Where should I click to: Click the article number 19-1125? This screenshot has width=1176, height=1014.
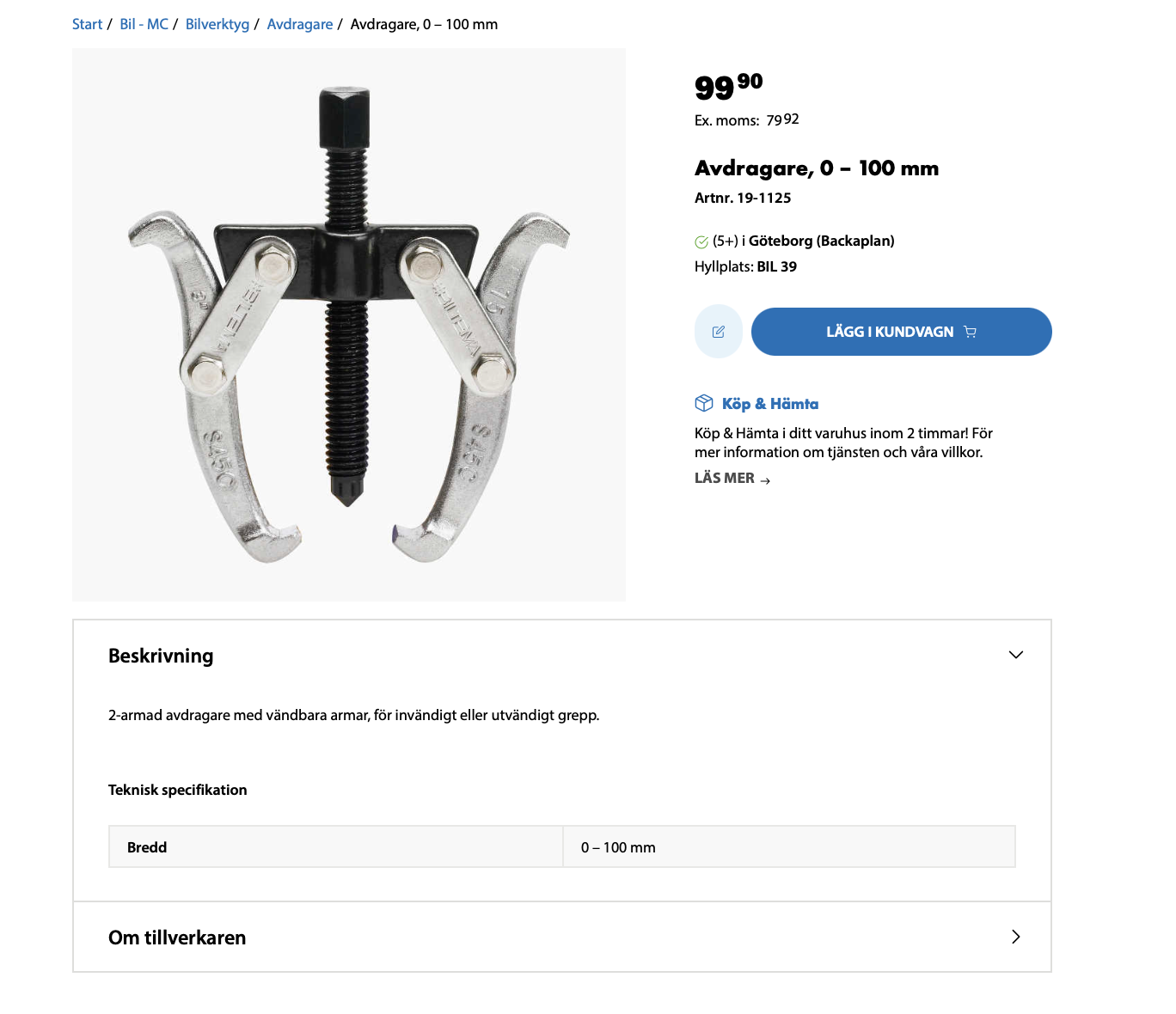[x=763, y=198]
